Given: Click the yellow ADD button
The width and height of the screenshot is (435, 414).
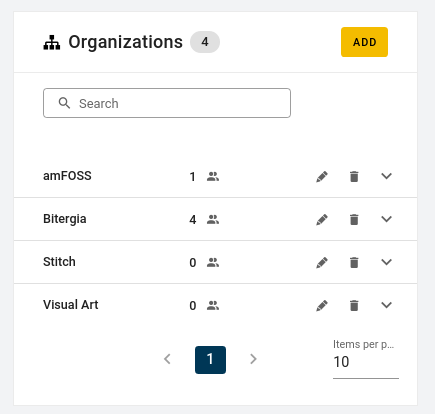Looking at the screenshot, I should coord(364,42).
